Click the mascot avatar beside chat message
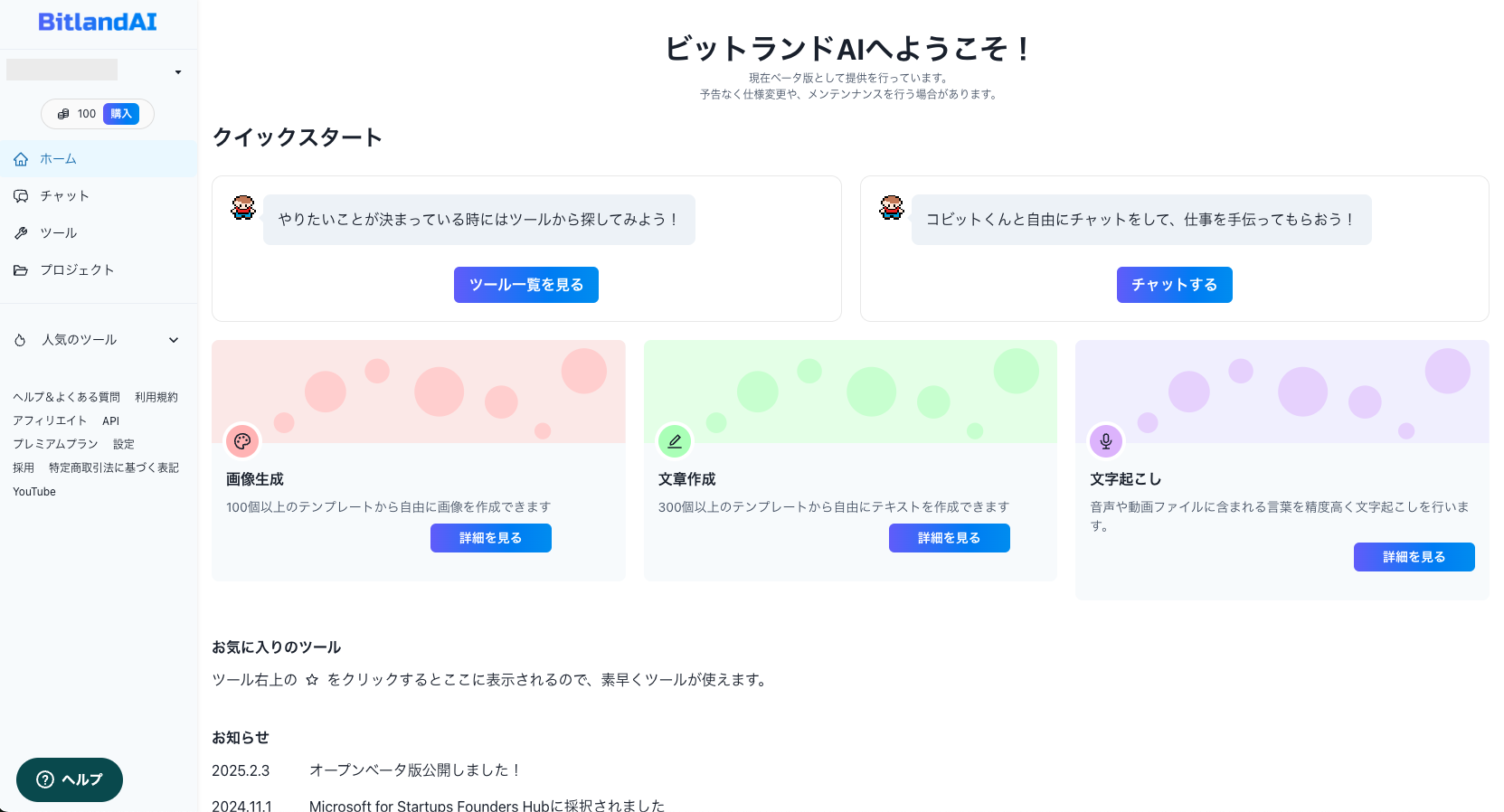 [892, 208]
